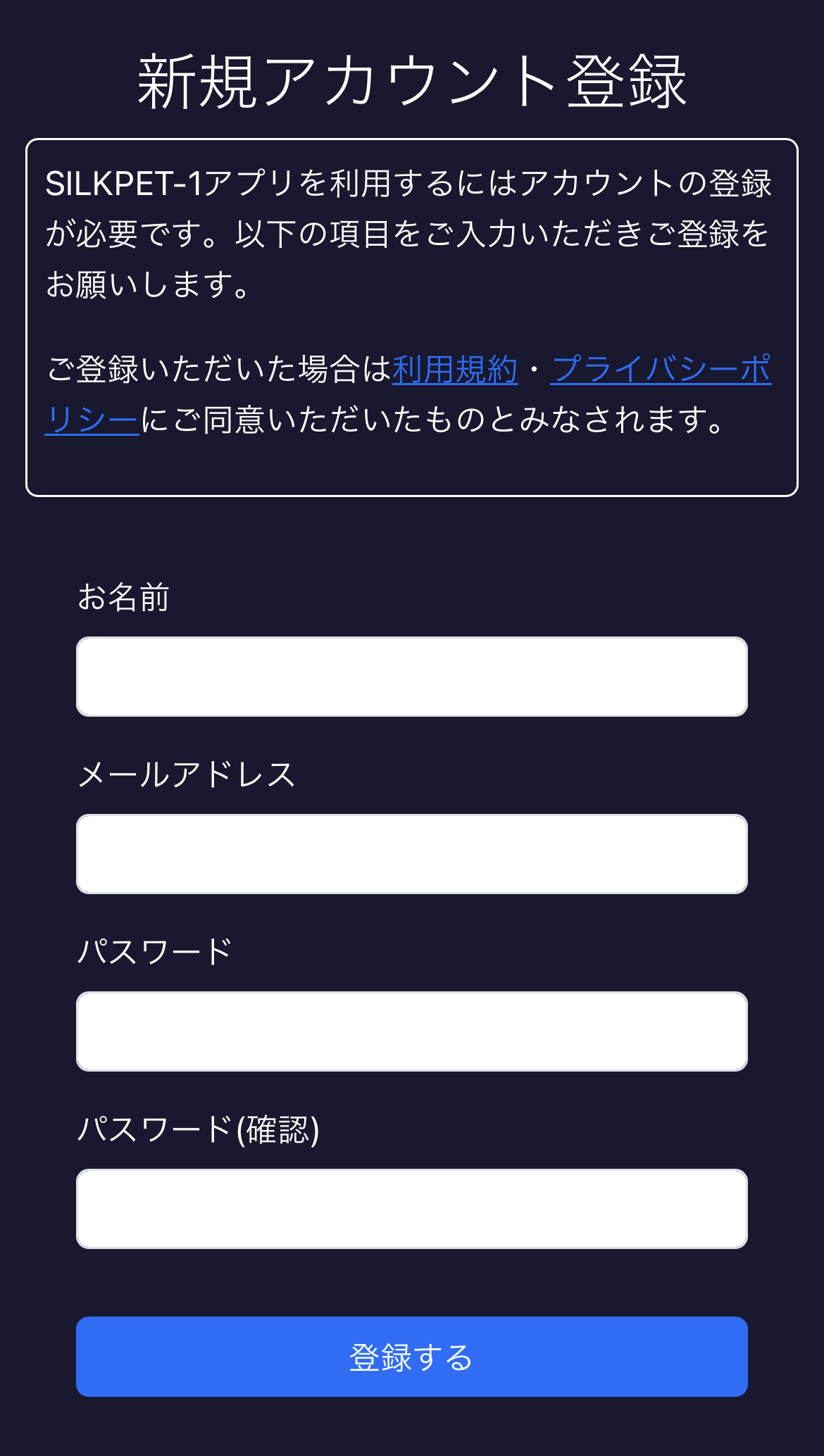Open the プライバシーポ privacy policy link

pyautogui.click(x=661, y=370)
